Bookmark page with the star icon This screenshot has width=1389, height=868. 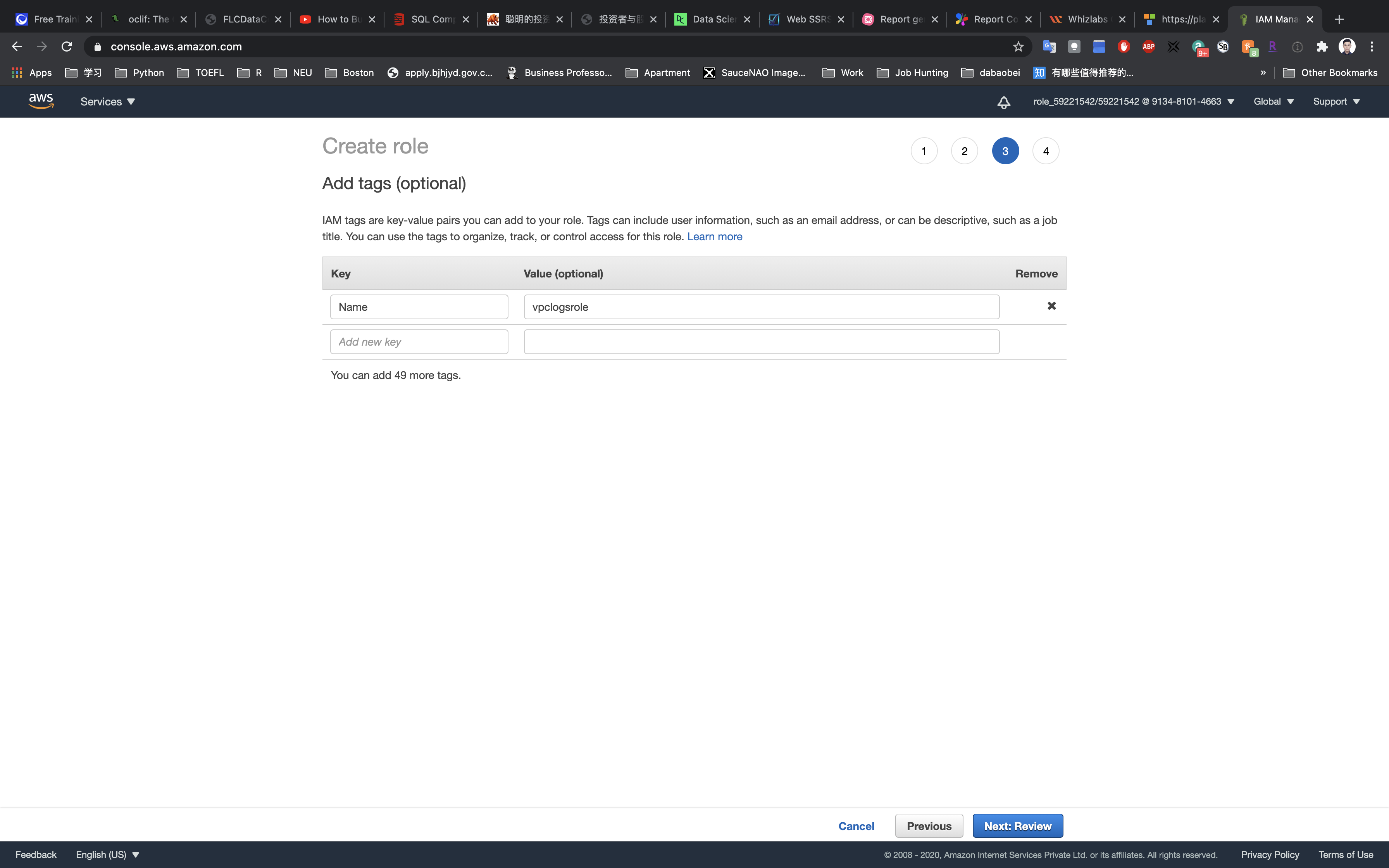click(1018, 46)
